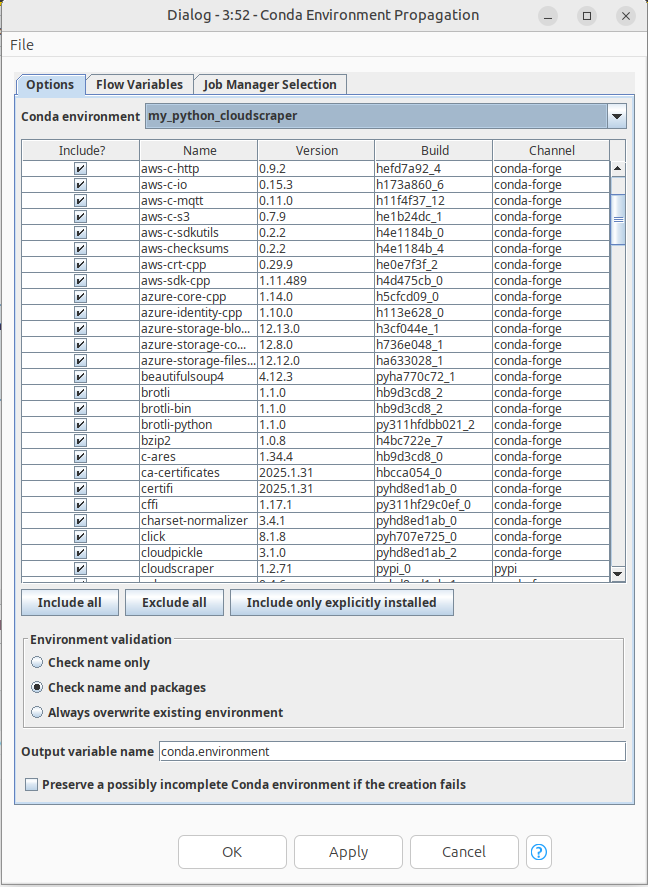Uncheck the aws-c-http include checkbox

[x=81, y=169]
